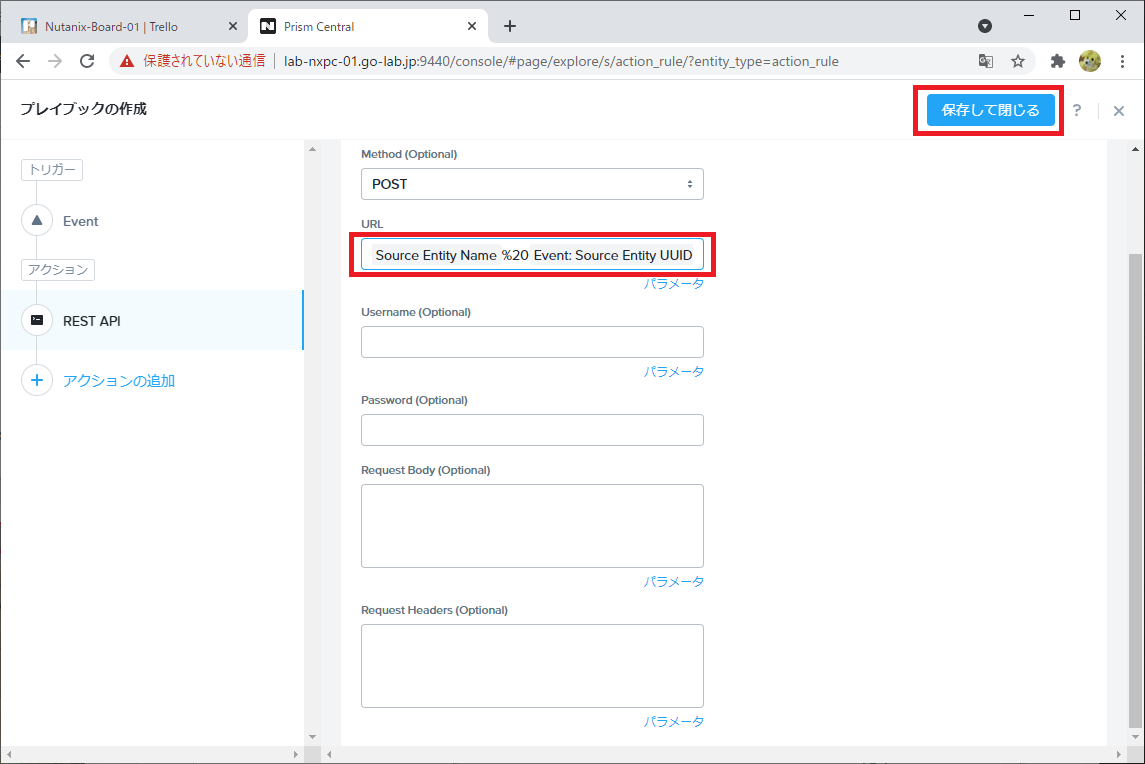This screenshot has height=764, width=1145.
Task: Click the パラメータ link under URL
Action: 673,284
